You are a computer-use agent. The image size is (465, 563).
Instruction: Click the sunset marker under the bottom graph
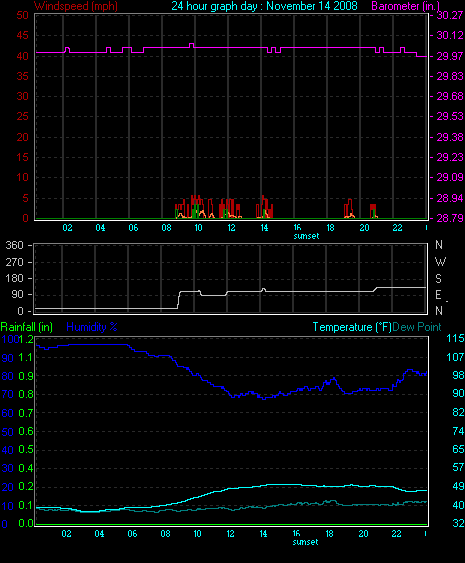click(305, 542)
